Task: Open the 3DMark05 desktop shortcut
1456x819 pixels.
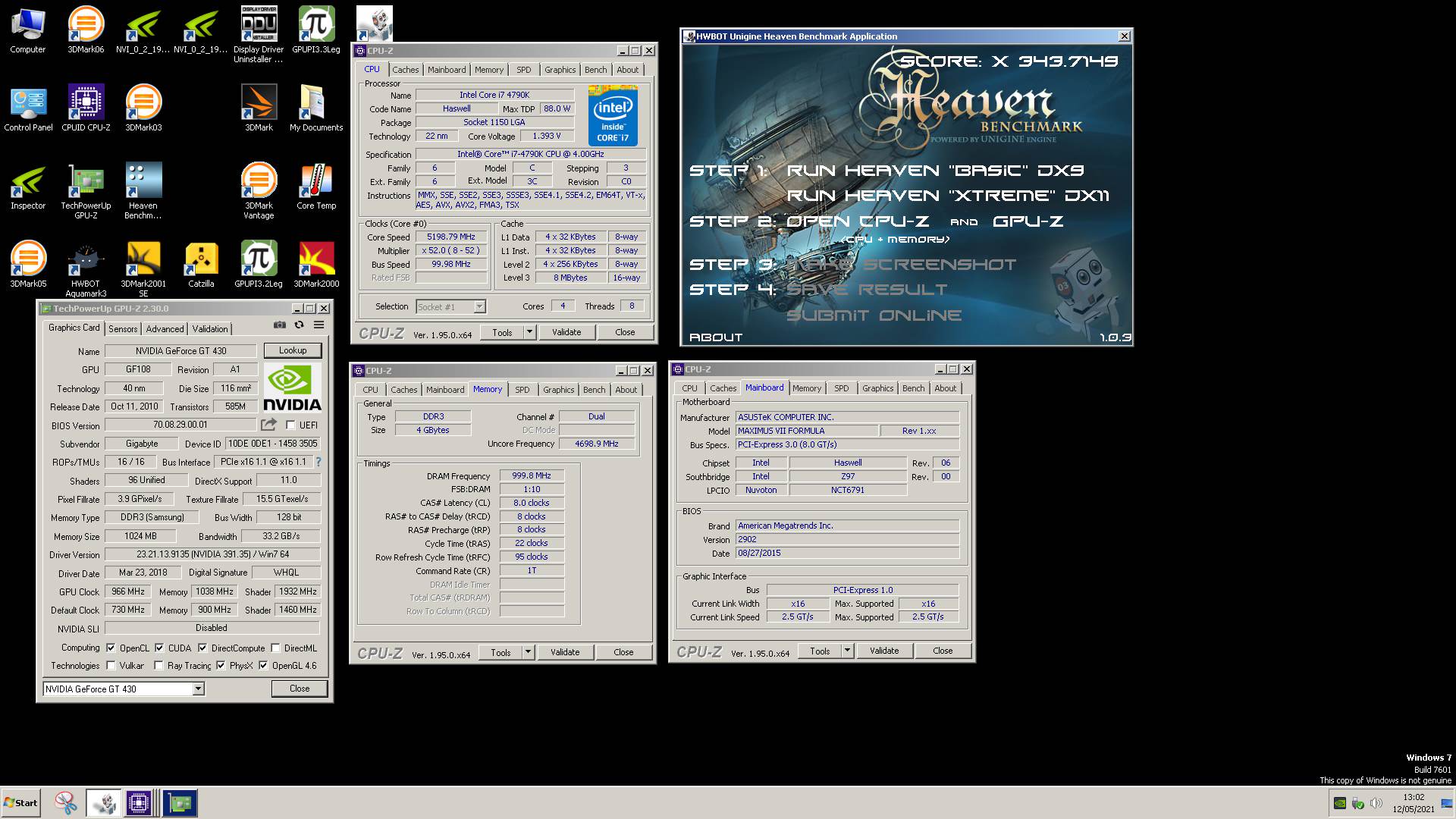Action: [28, 265]
